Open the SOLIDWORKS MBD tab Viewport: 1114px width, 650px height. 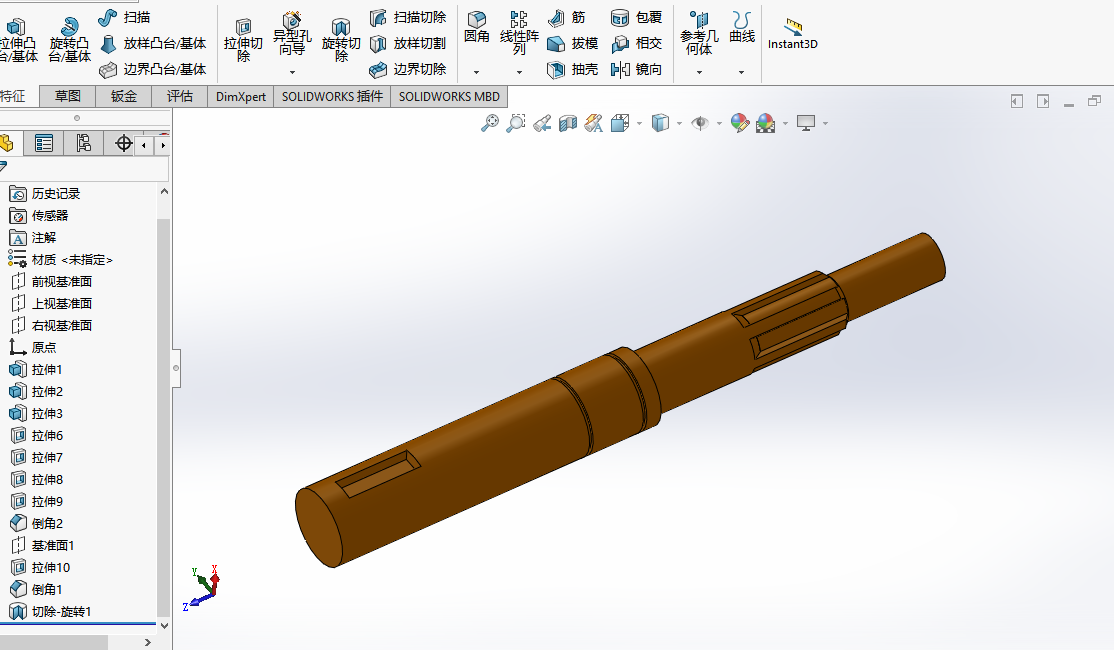(449, 97)
